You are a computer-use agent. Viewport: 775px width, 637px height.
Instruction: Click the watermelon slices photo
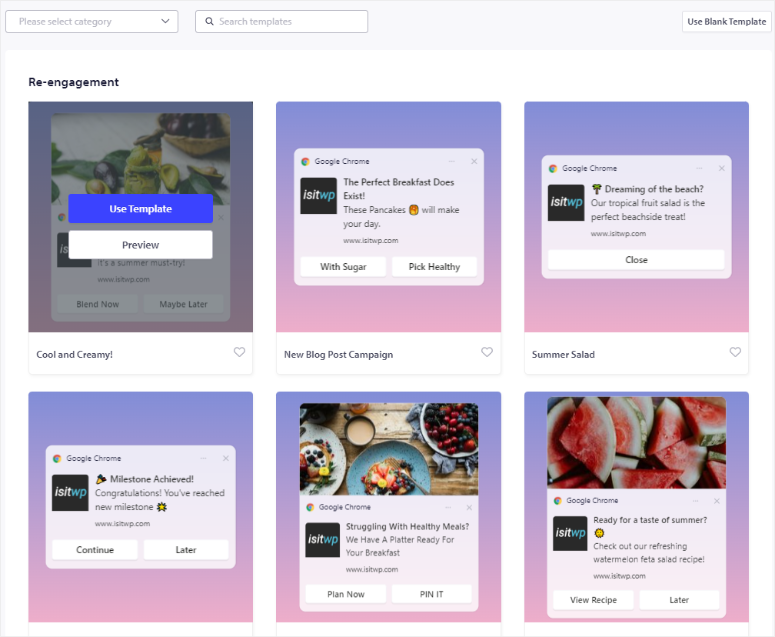[637, 443]
